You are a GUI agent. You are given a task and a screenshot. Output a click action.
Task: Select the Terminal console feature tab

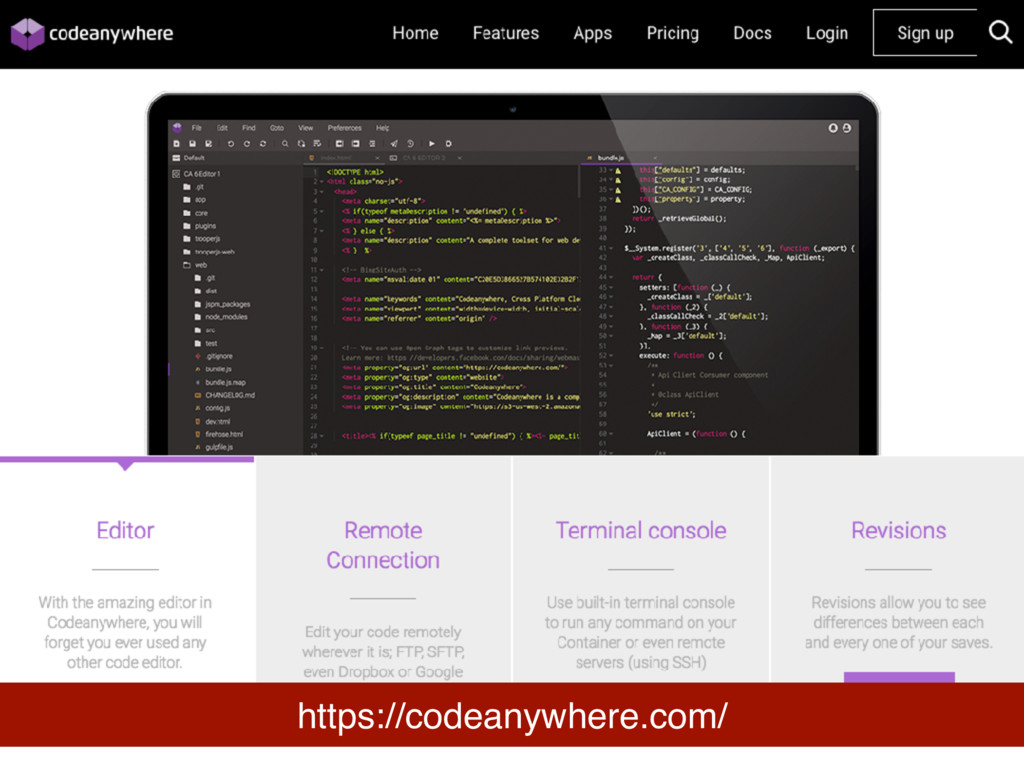[x=641, y=570]
